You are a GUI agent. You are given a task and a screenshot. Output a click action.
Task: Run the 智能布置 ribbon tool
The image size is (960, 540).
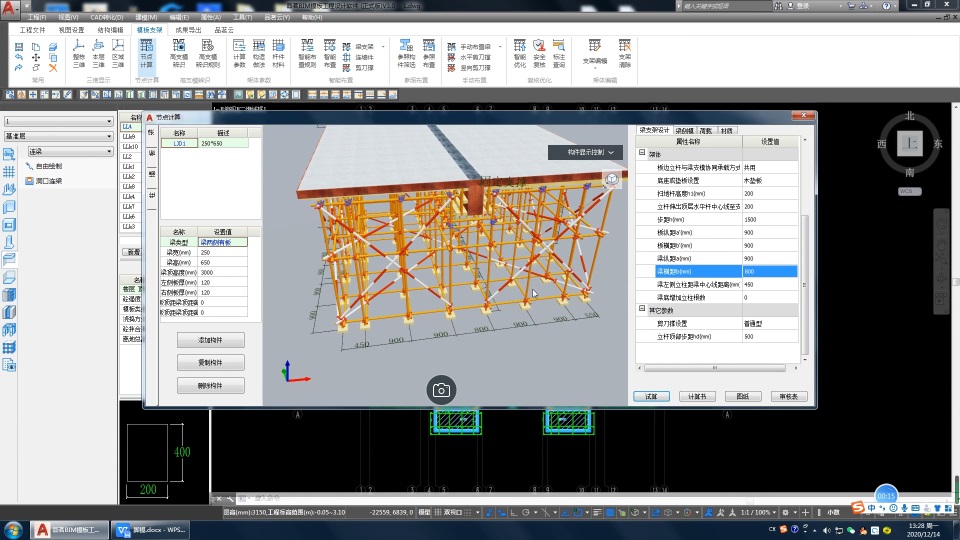[330, 53]
